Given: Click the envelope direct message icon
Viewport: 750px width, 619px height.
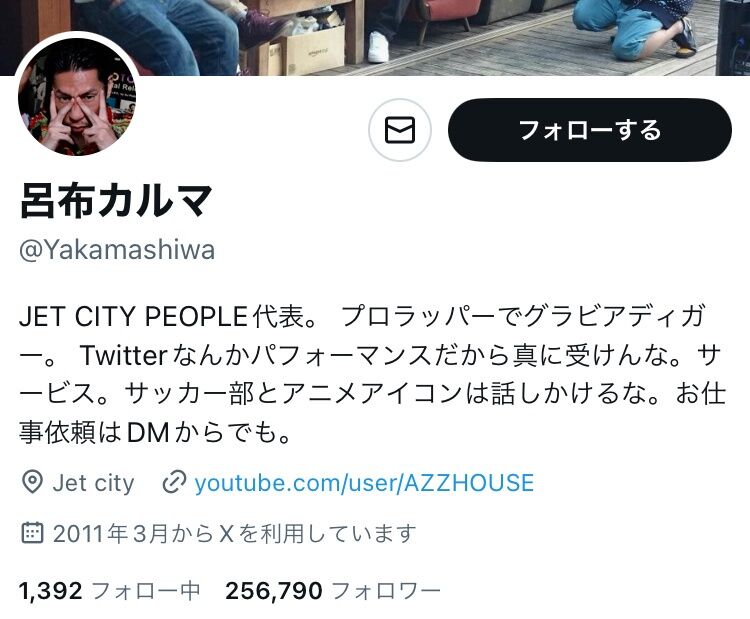Looking at the screenshot, I should point(400,130).
